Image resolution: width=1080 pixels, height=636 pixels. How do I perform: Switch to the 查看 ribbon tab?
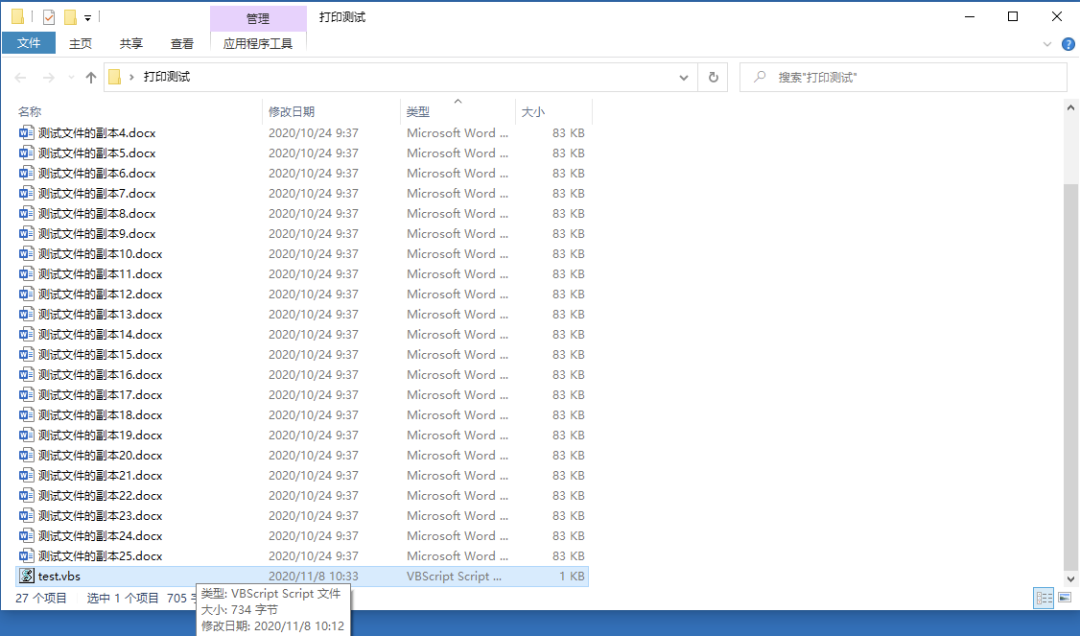pyautogui.click(x=182, y=43)
